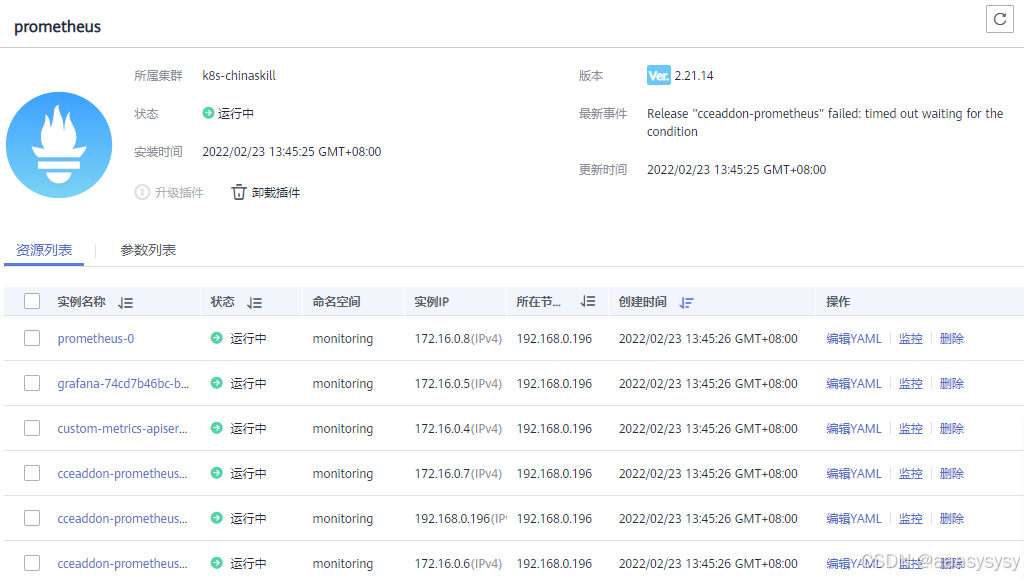Image resolution: width=1024 pixels, height=579 pixels.
Task: Sort by creation time column
Action: click(686, 303)
